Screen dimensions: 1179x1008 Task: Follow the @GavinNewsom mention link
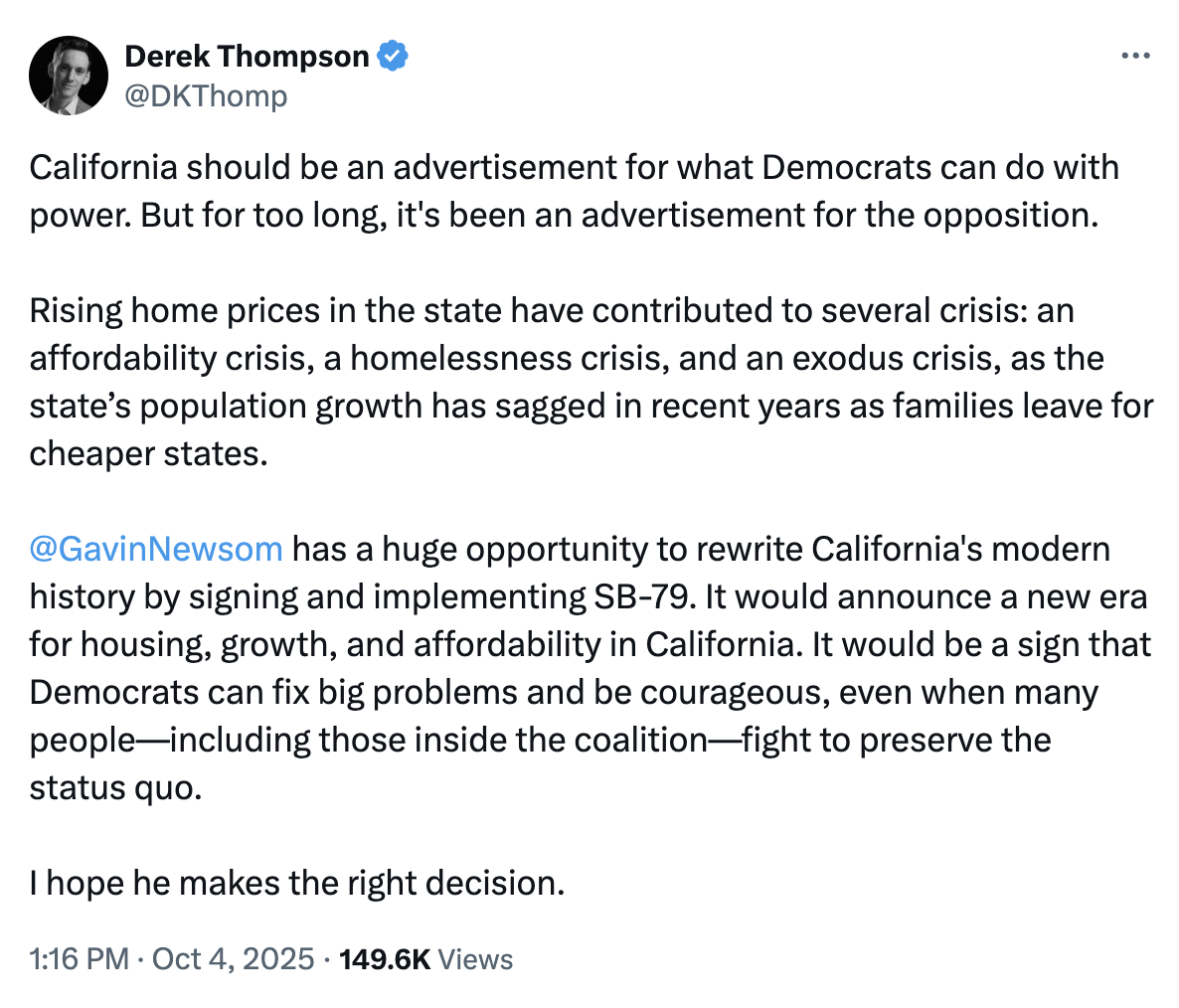(156, 549)
